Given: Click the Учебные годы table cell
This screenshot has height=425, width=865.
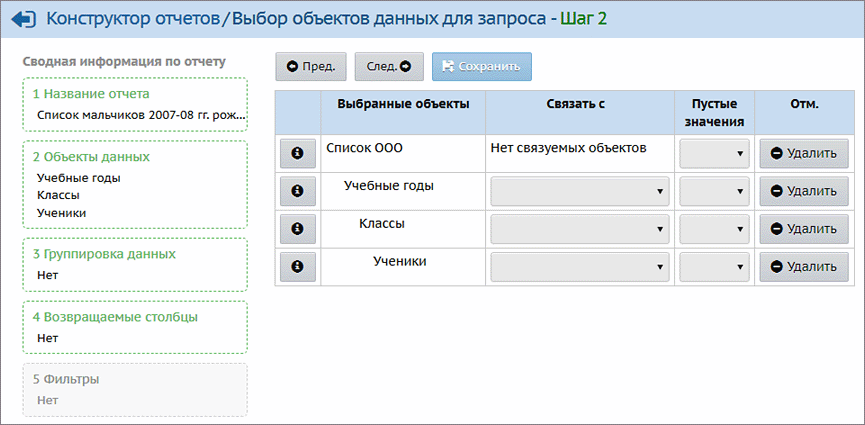Looking at the screenshot, I should coord(403,191).
